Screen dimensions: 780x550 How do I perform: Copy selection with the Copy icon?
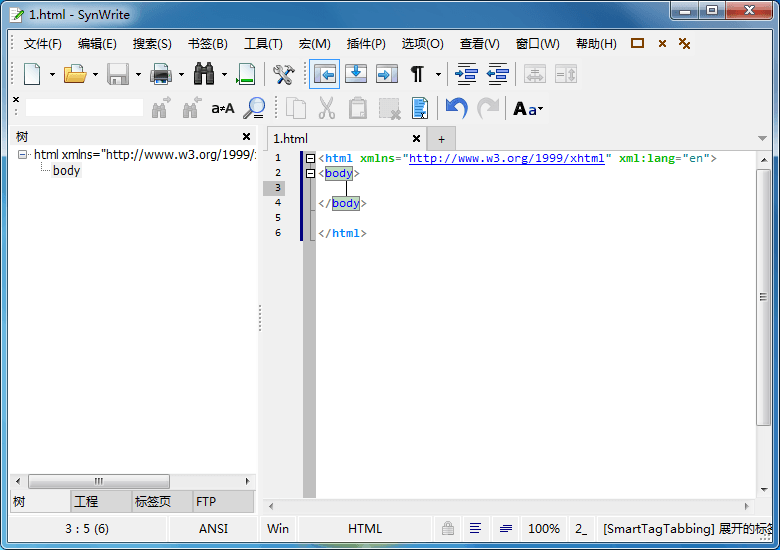point(296,108)
